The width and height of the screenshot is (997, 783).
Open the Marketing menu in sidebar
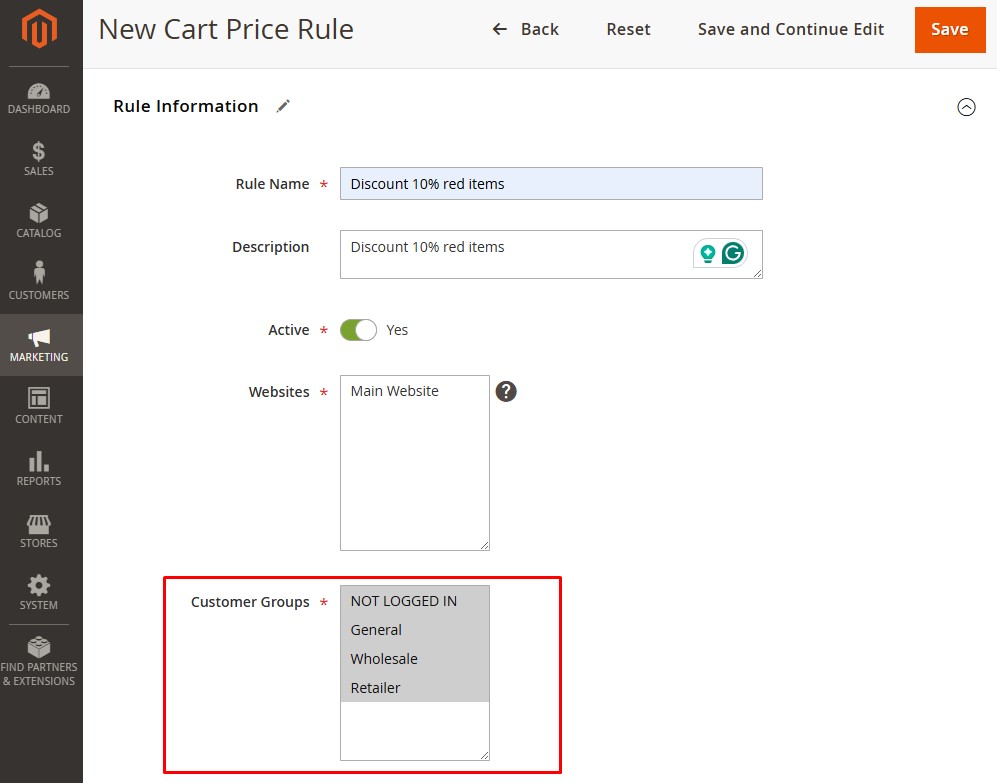point(39,345)
